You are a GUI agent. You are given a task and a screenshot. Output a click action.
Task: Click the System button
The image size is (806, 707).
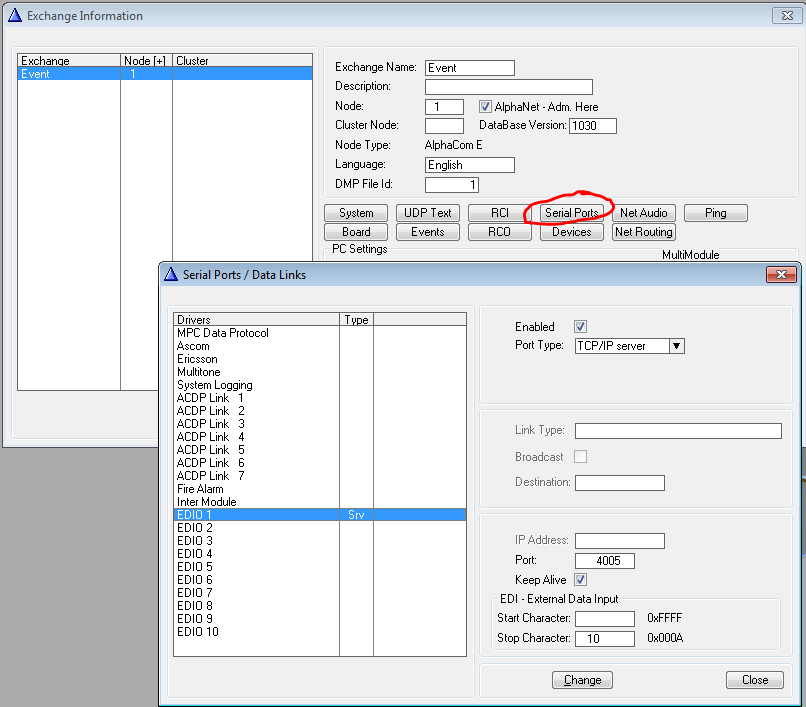click(356, 213)
